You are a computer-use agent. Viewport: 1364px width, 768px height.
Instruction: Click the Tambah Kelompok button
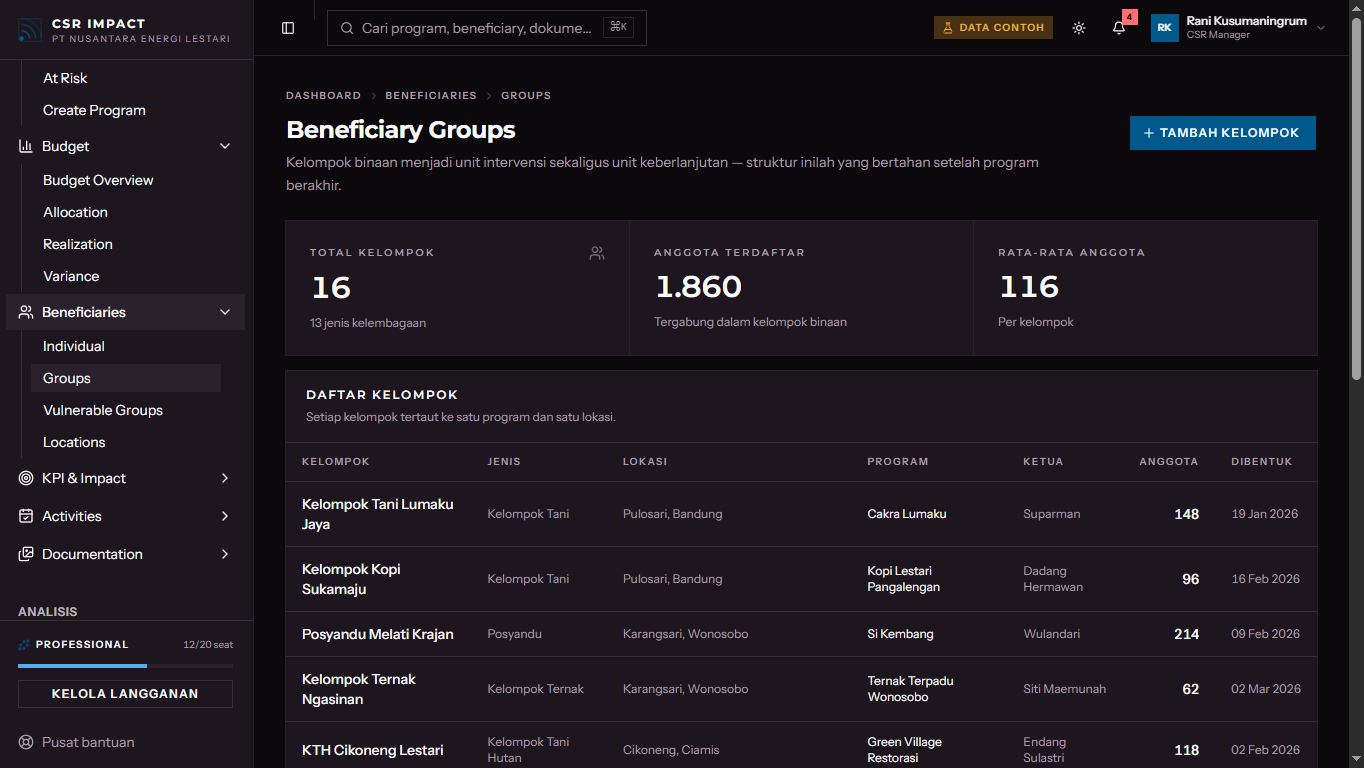click(x=1223, y=133)
